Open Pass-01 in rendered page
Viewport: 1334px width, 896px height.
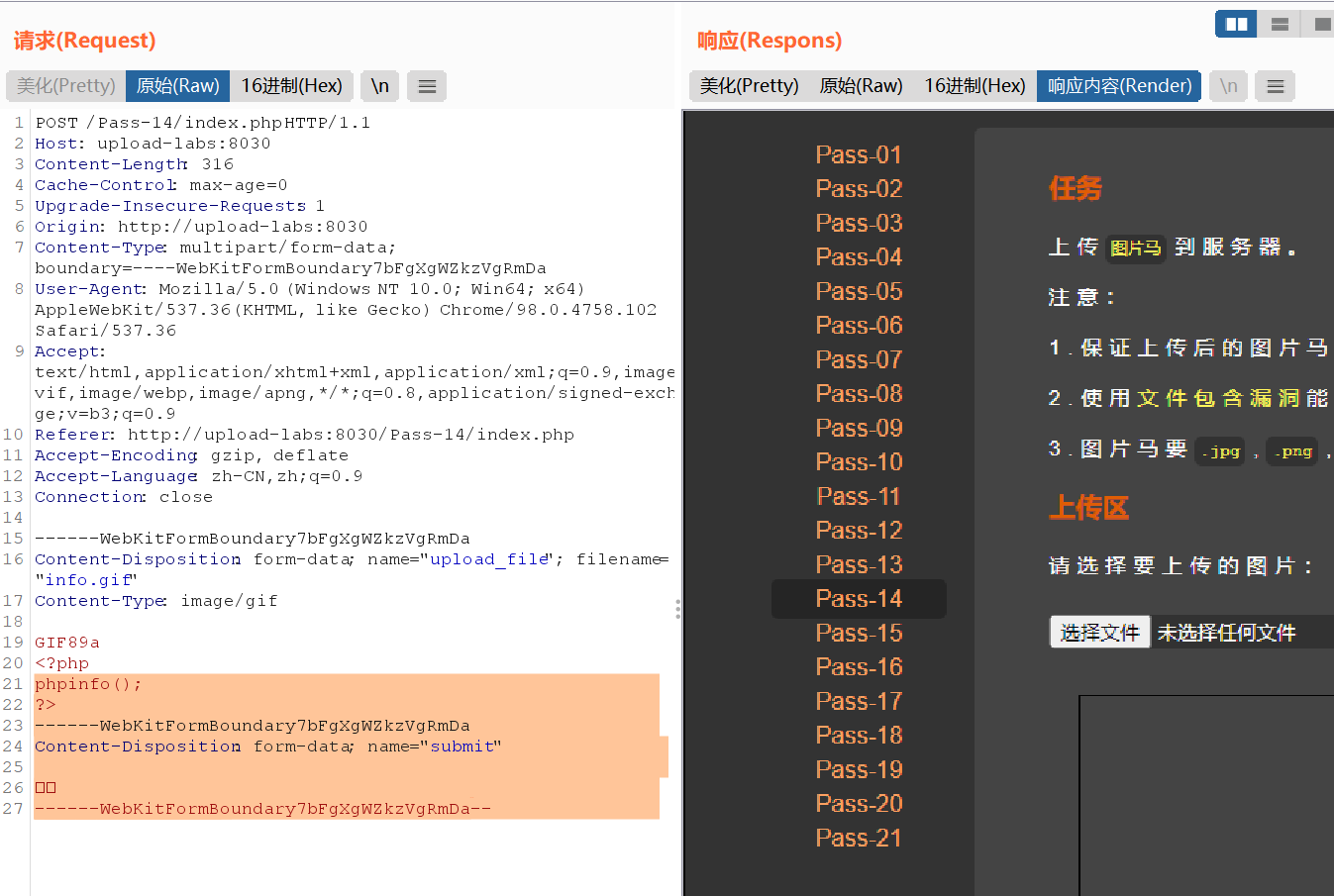pyautogui.click(x=859, y=154)
